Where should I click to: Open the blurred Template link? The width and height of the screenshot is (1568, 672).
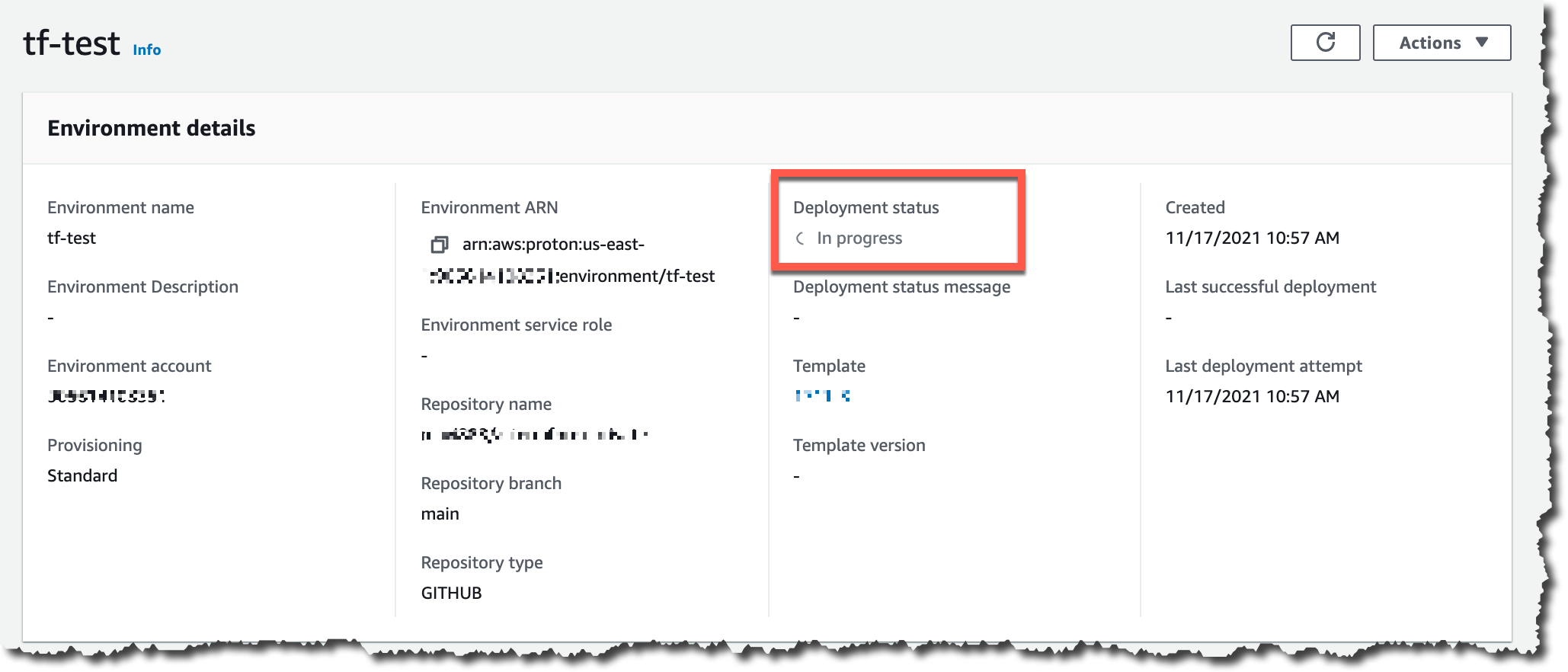[822, 395]
